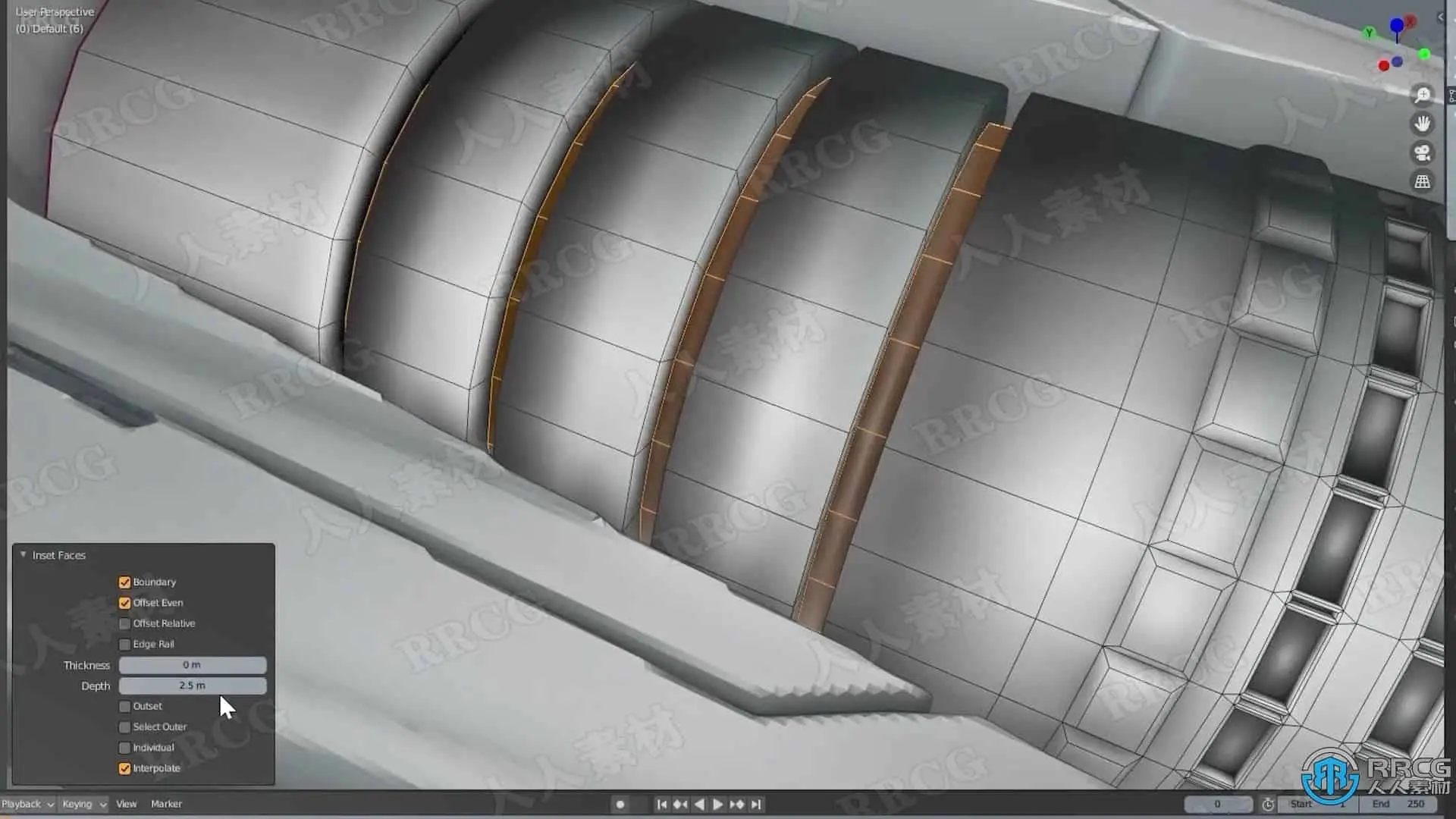Play the animation forward

pyautogui.click(x=717, y=805)
